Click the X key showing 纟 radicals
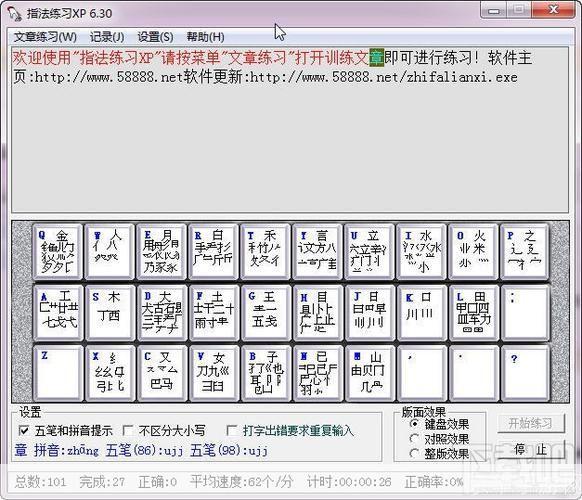582x500 pixels. 109,373
